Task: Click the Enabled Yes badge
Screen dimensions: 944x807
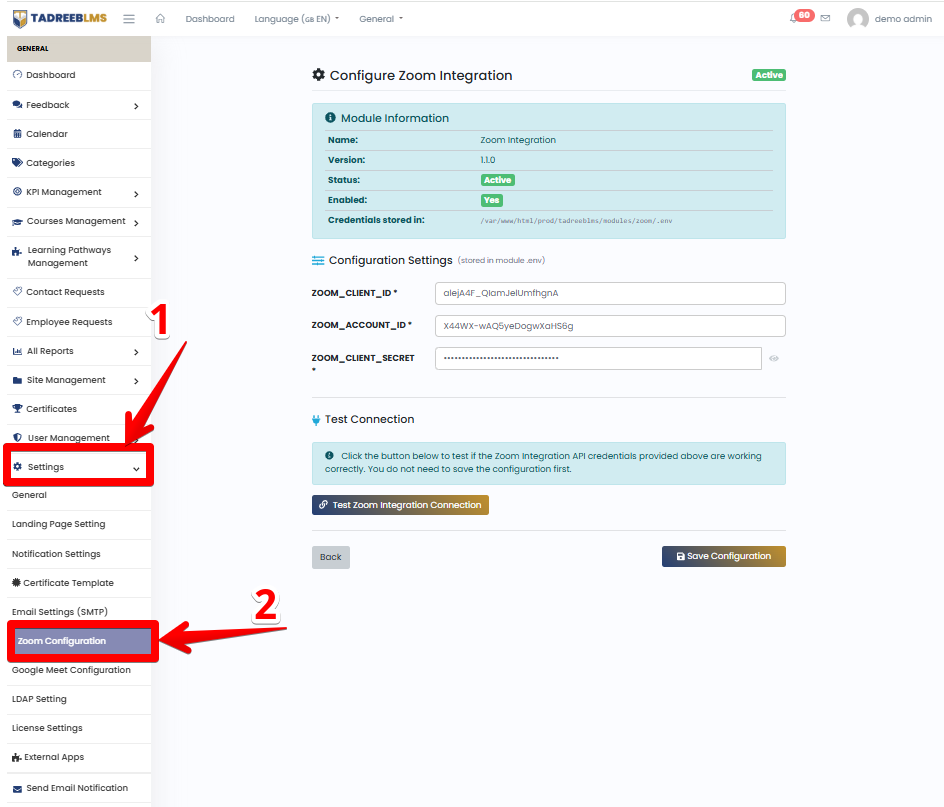Action: coord(491,200)
